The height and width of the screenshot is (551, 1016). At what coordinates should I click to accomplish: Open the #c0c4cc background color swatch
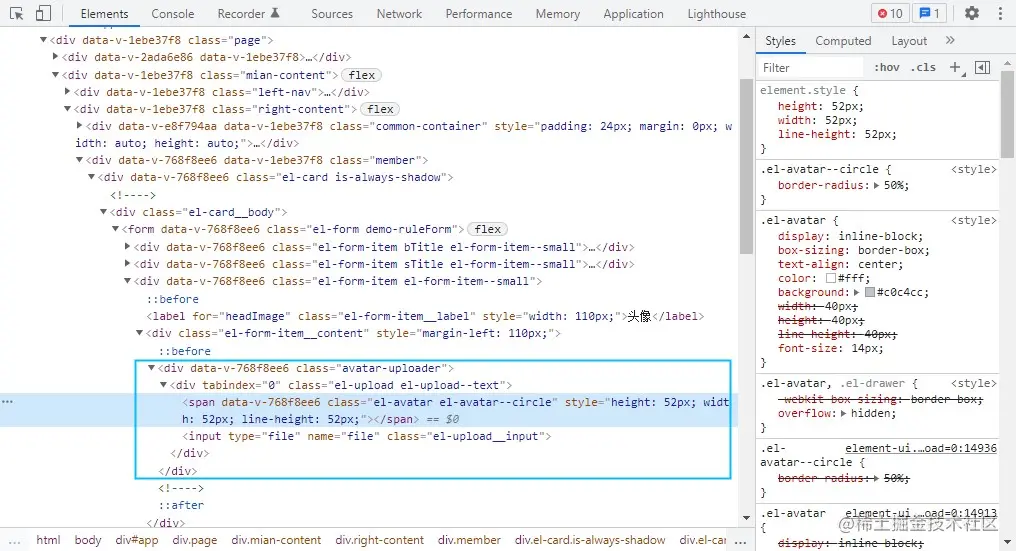[870, 292]
